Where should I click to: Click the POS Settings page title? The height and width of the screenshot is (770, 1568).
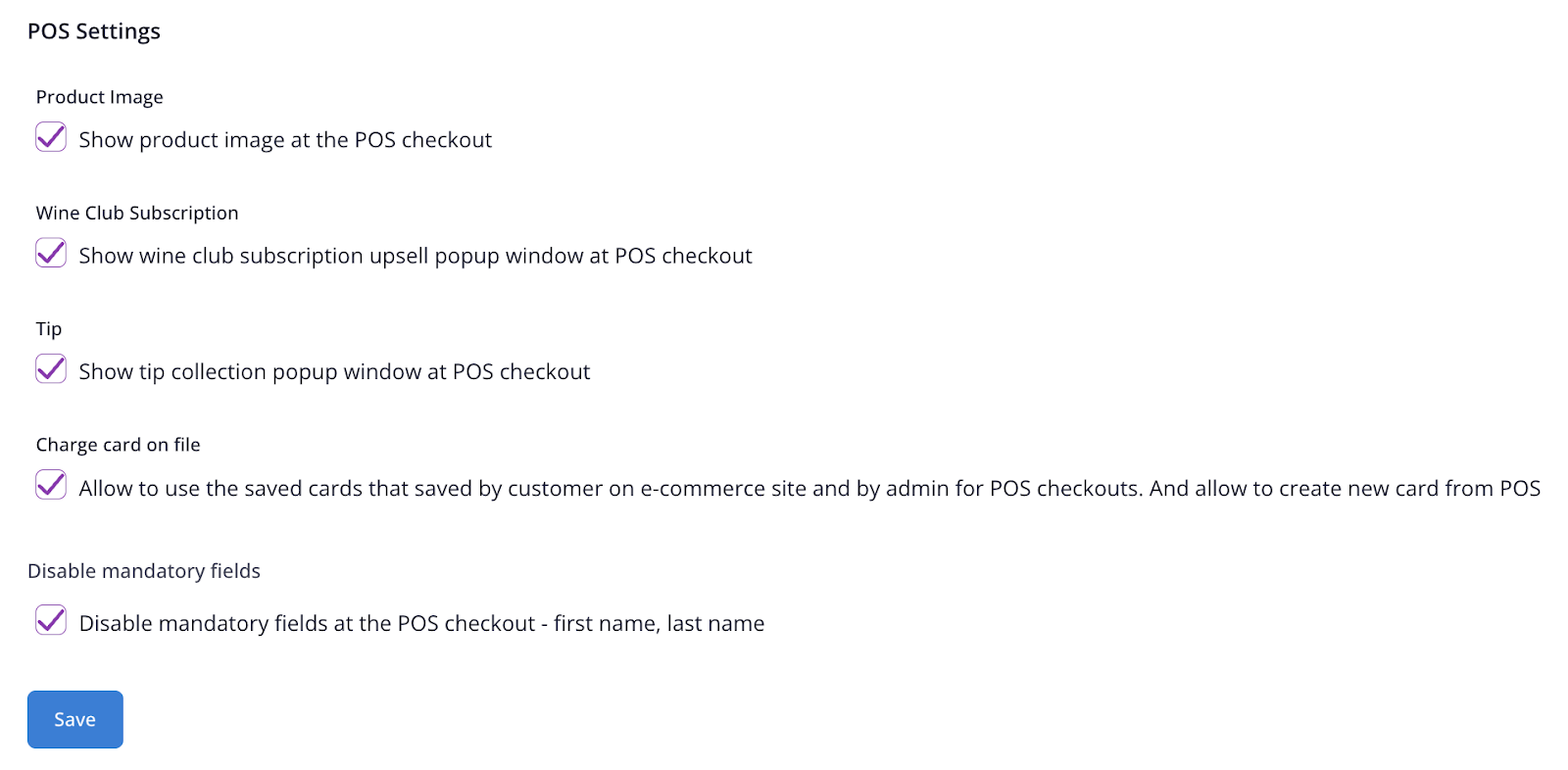click(94, 31)
